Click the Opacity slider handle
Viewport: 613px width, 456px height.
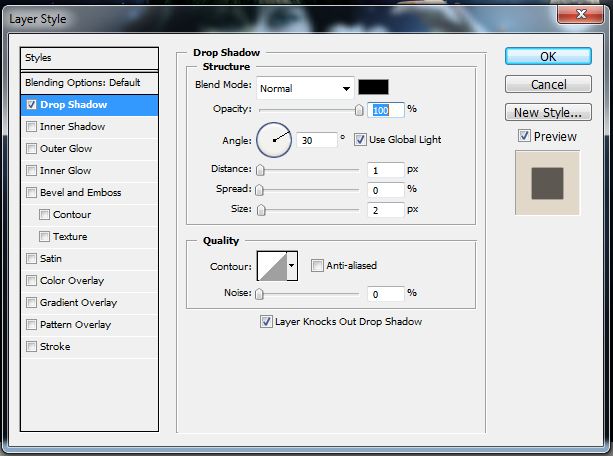click(x=359, y=110)
